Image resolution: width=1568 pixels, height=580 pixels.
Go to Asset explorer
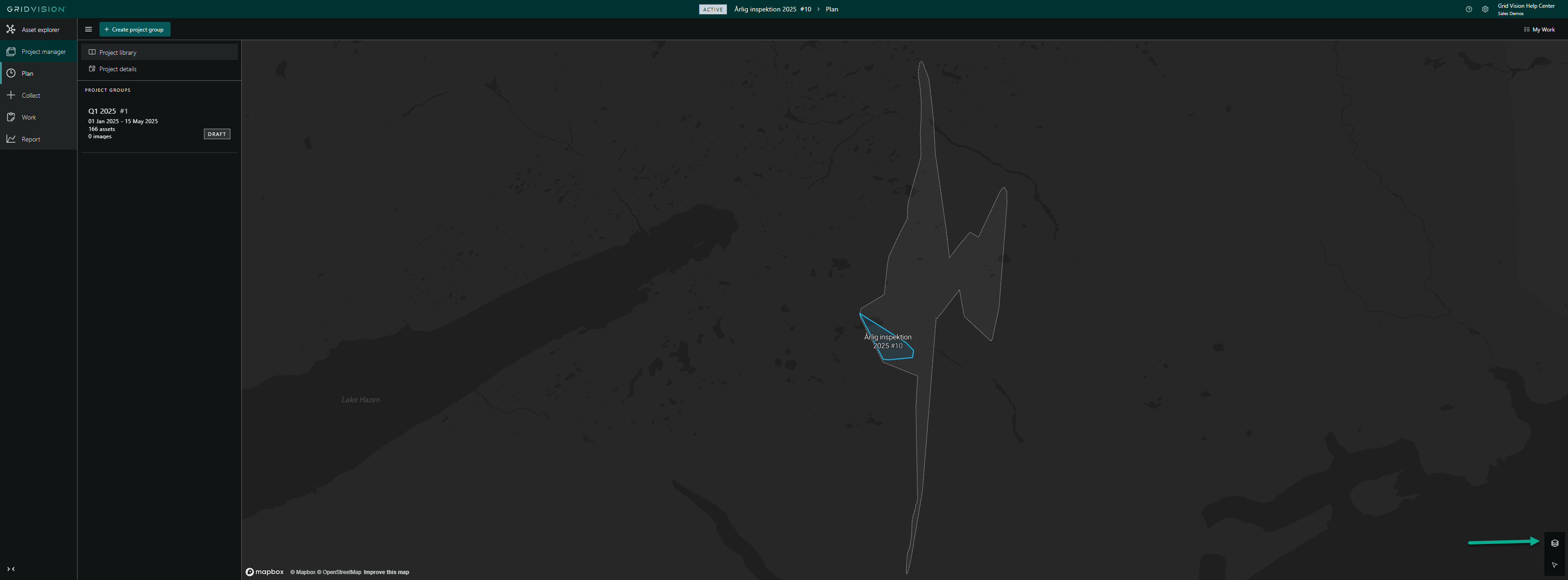coord(40,29)
